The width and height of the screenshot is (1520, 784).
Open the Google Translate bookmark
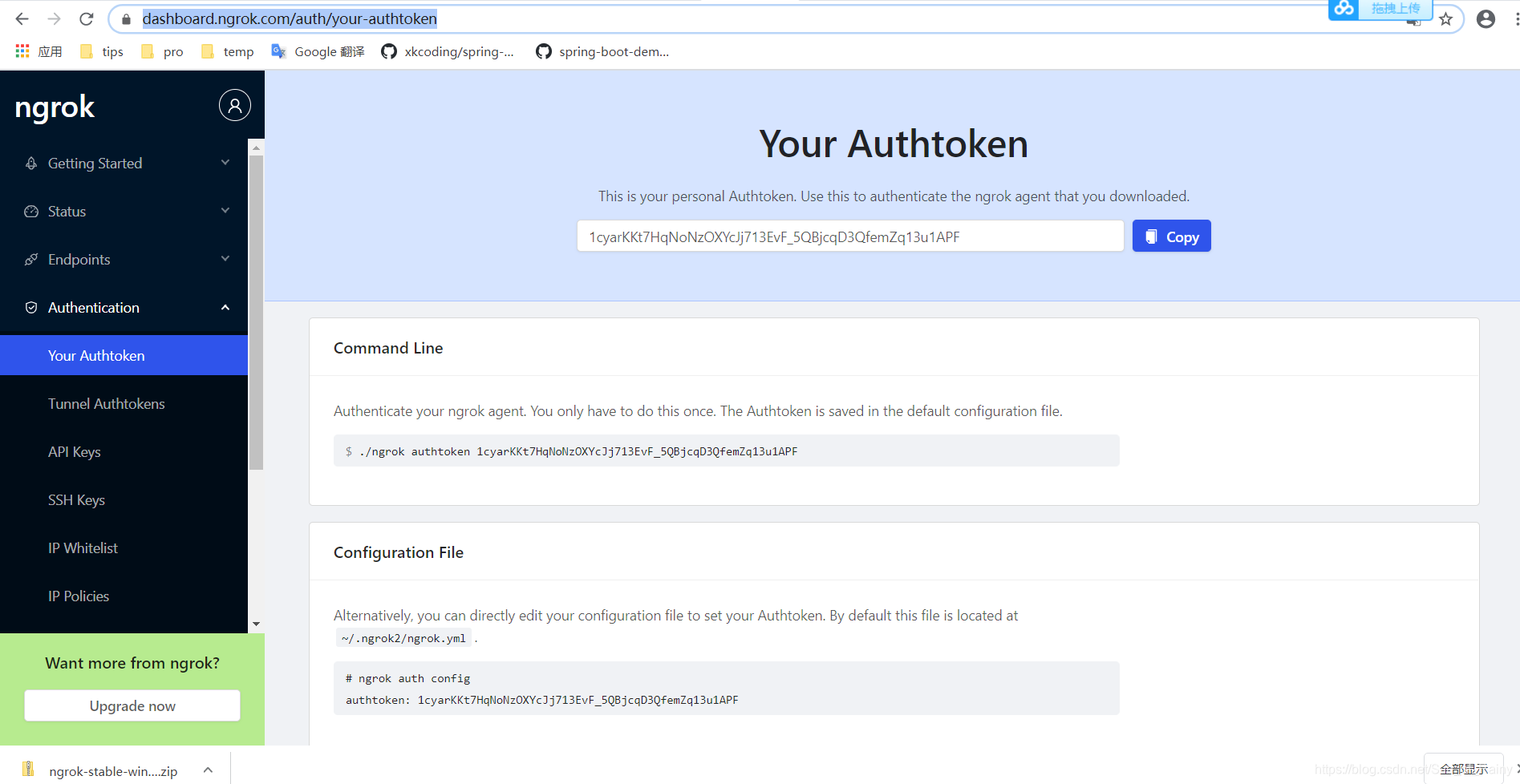click(318, 51)
